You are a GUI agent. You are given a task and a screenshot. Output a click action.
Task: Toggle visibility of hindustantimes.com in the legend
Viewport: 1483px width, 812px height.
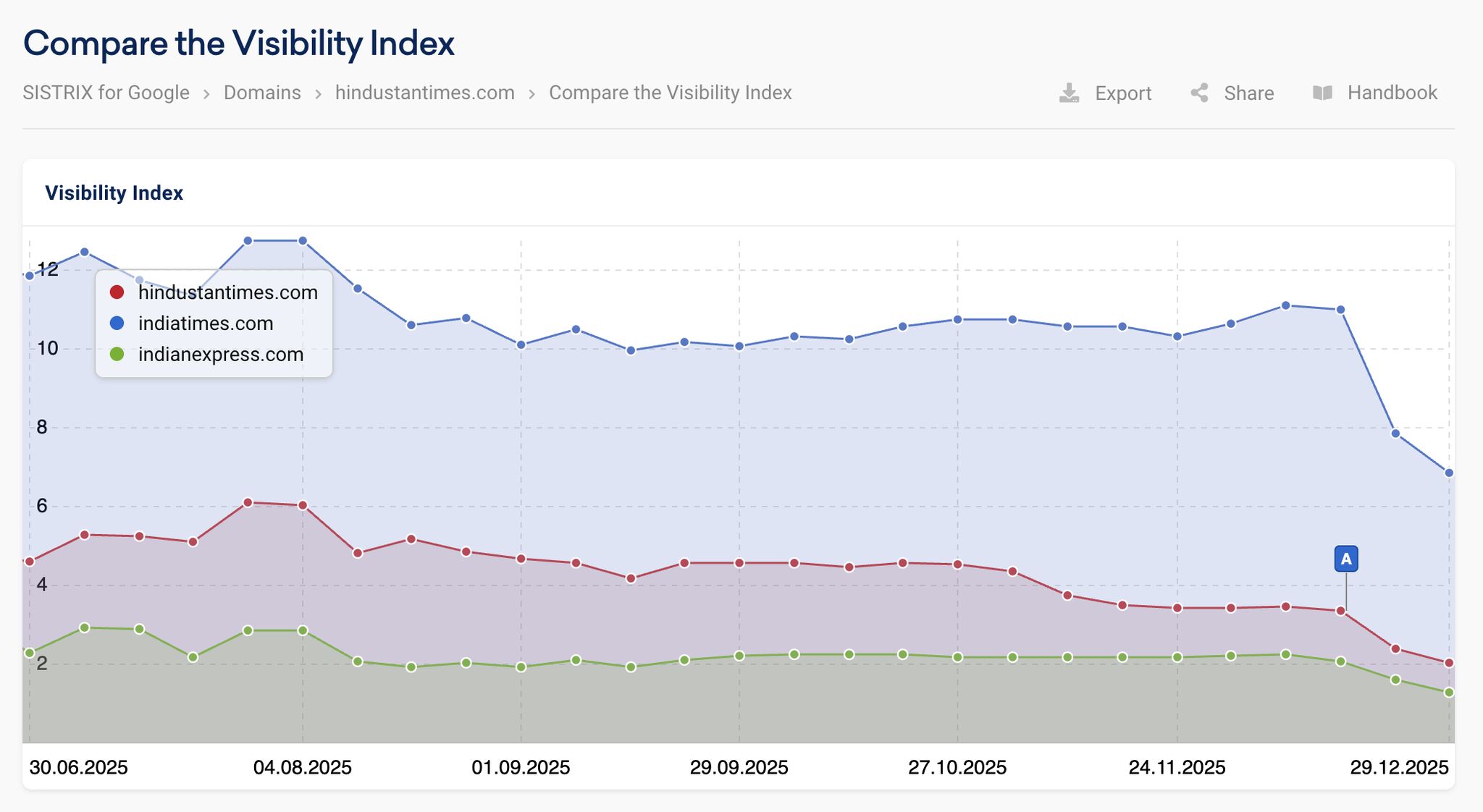228,292
